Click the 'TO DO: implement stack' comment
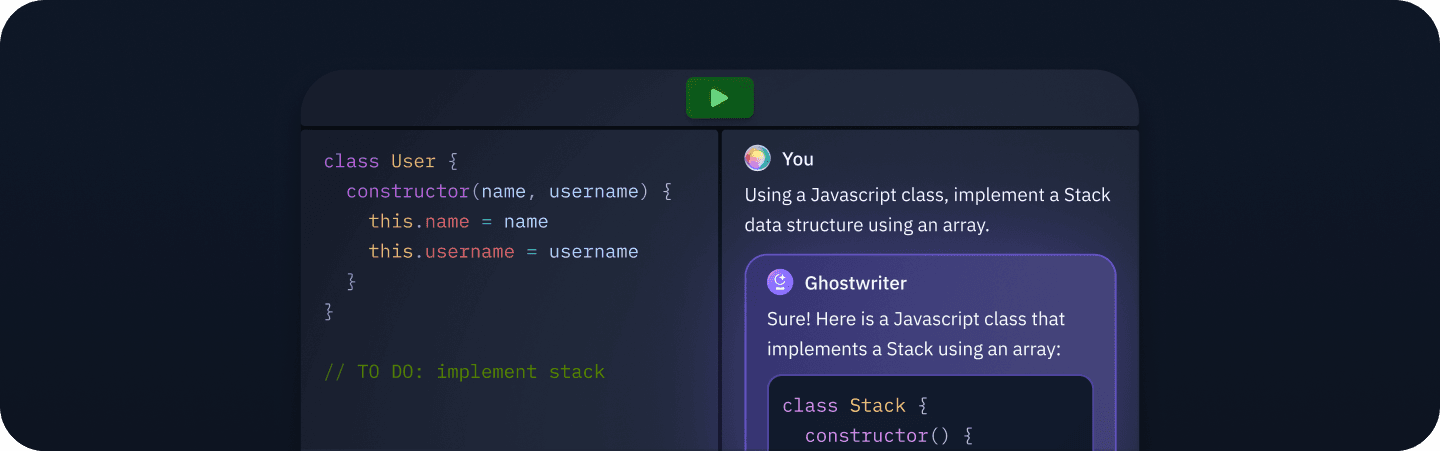Screen dimensions: 1440x451 pos(465,372)
